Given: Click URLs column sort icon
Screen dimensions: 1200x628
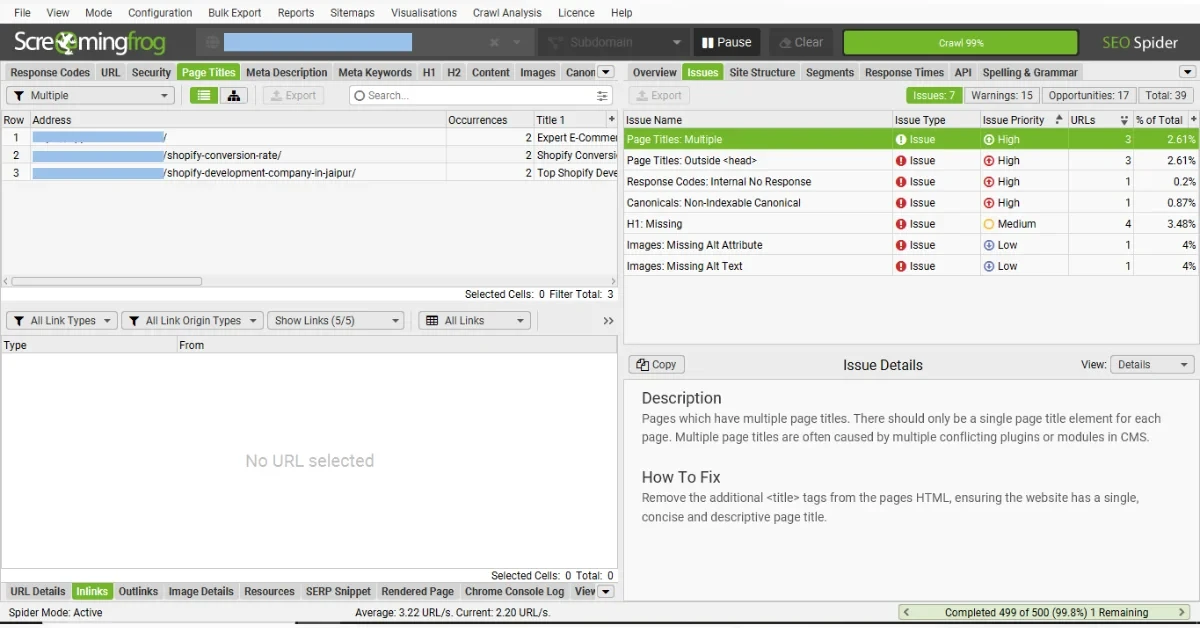Looking at the screenshot, I should (1124, 120).
